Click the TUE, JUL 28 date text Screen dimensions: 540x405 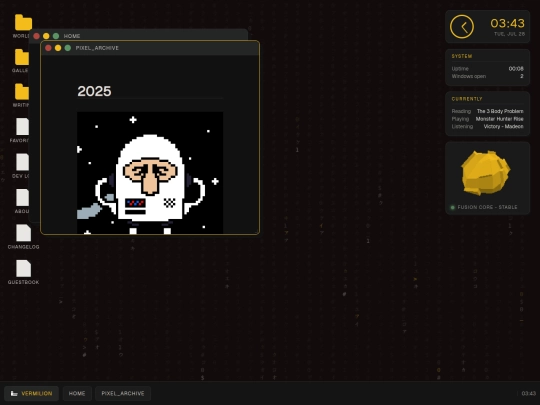[x=509, y=34]
